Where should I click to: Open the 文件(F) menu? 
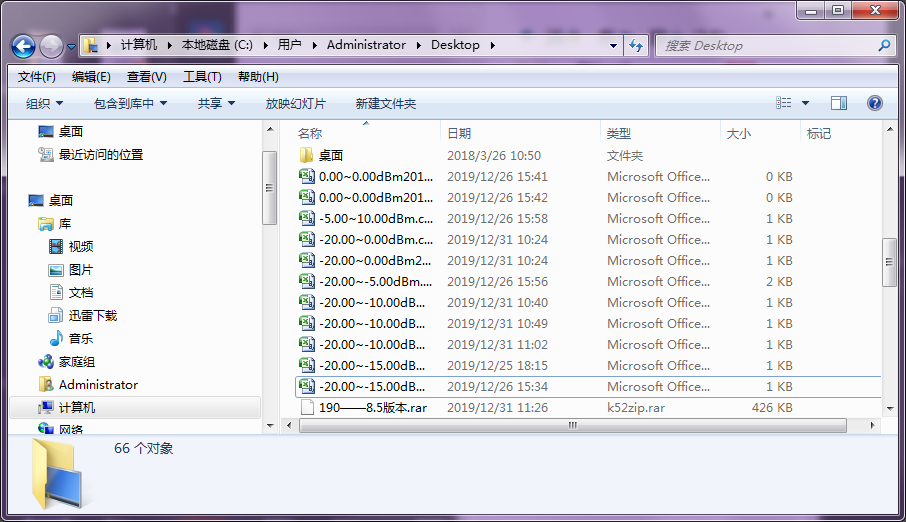click(37, 77)
